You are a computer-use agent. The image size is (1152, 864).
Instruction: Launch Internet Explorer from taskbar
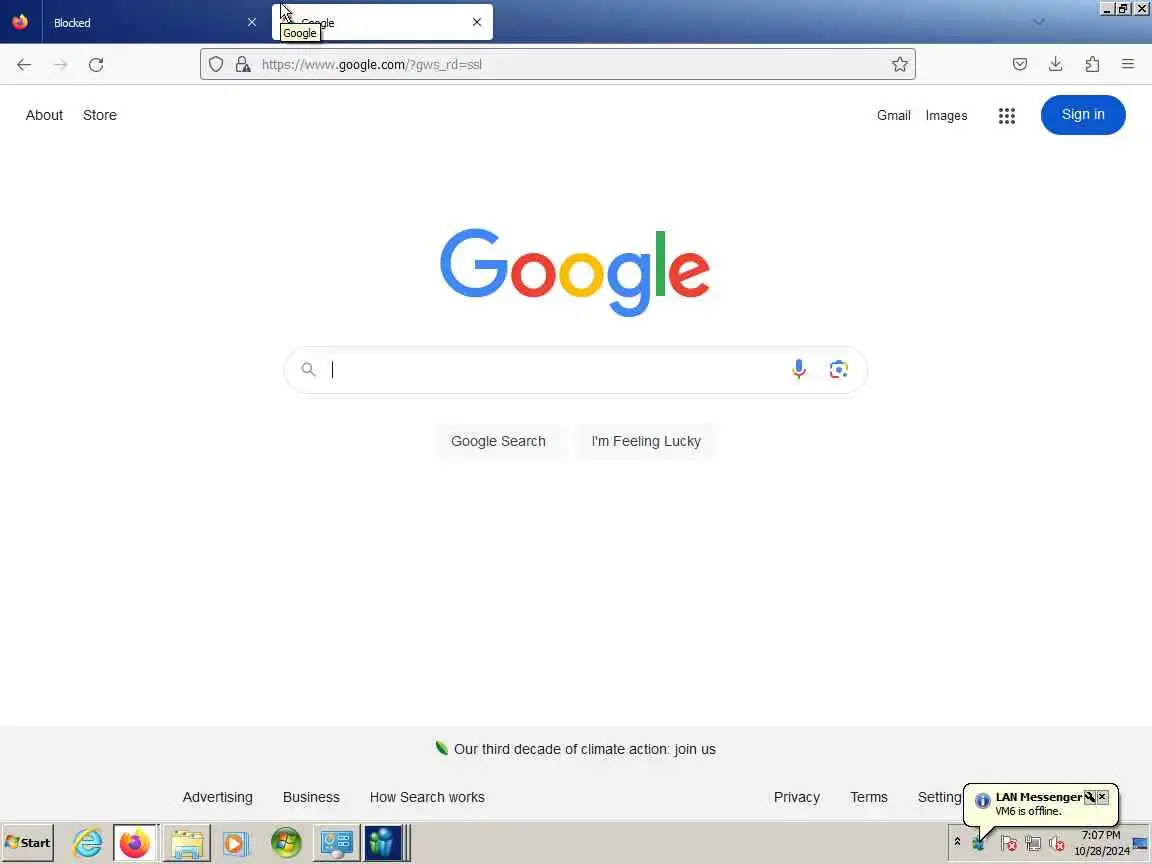(x=87, y=843)
